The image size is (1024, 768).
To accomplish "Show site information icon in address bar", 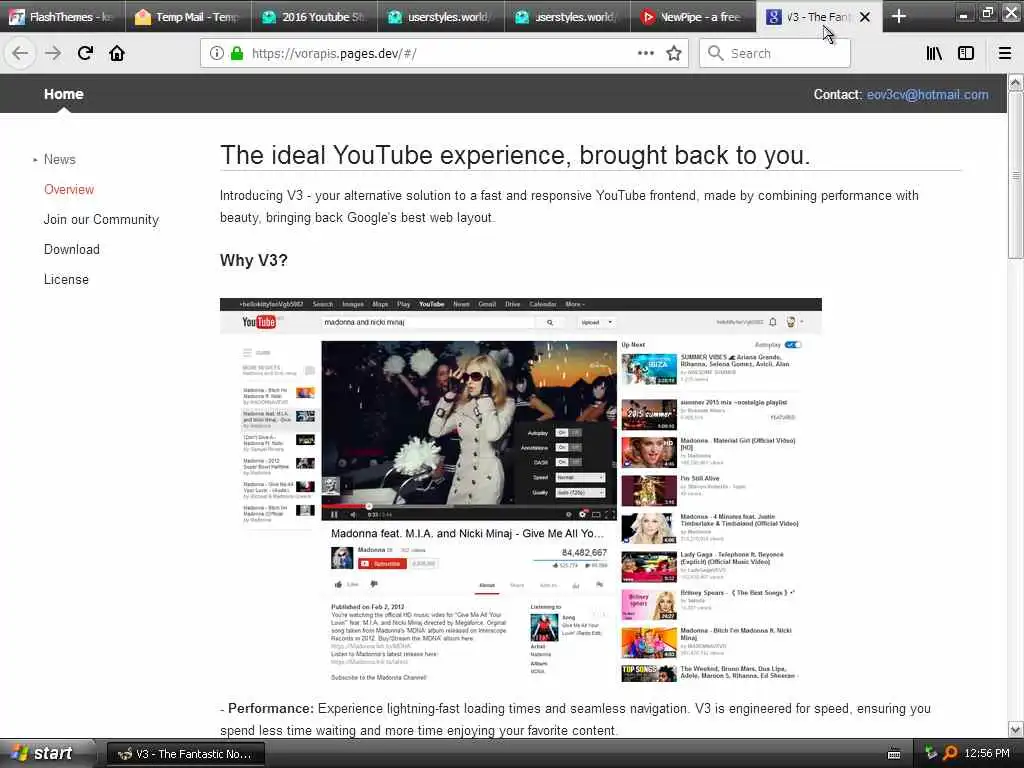I will click(x=217, y=53).
